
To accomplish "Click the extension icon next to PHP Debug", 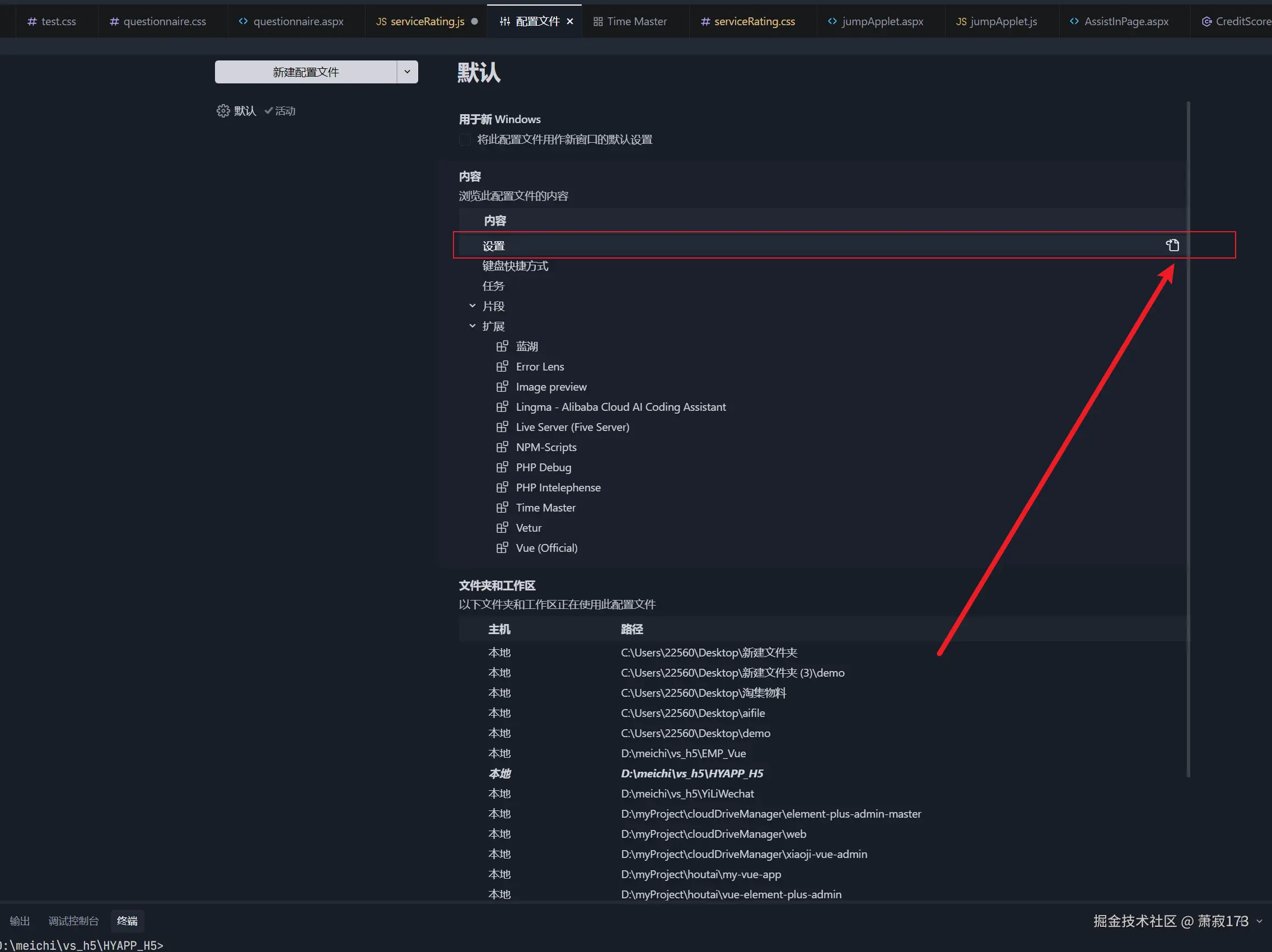I will coord(502,467).
